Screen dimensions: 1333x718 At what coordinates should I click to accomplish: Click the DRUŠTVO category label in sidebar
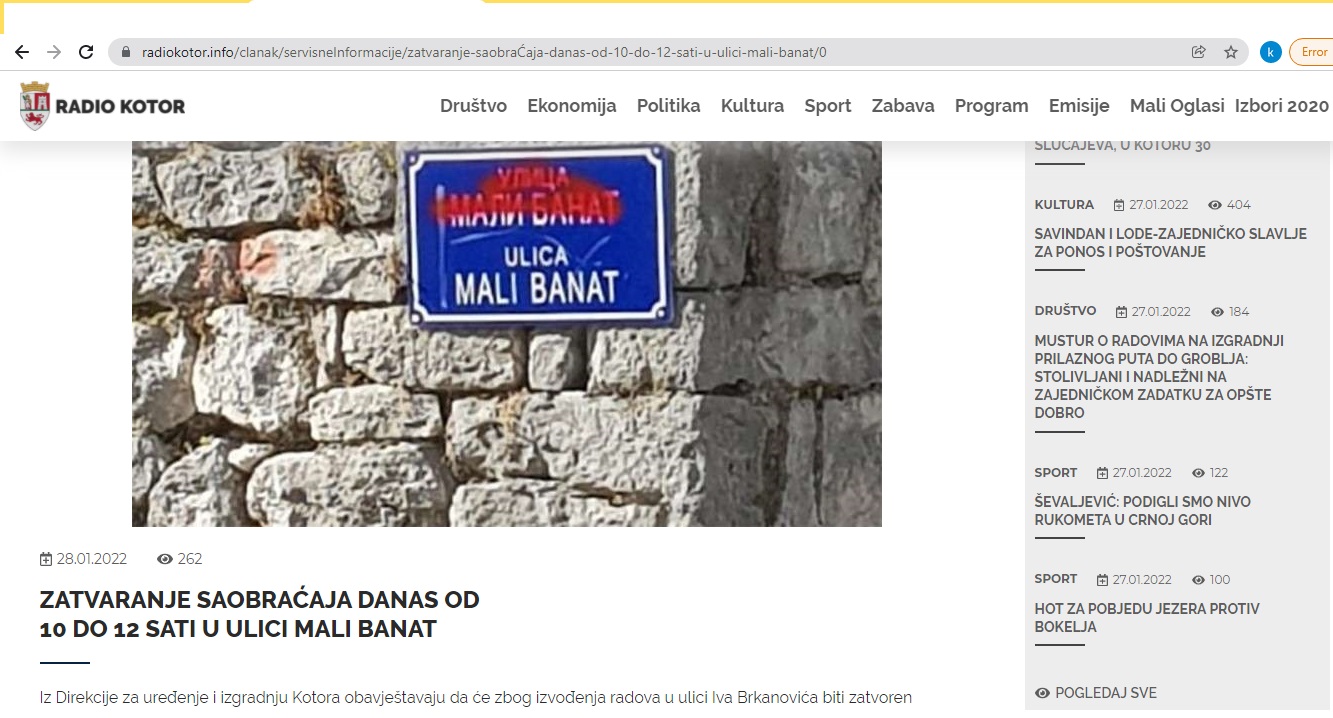click(x=1065, y=311)
